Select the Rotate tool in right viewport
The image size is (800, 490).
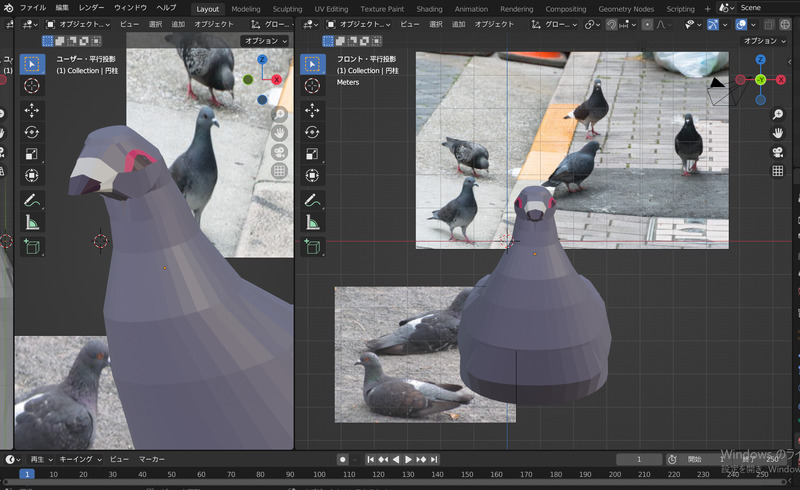point(313,132)
